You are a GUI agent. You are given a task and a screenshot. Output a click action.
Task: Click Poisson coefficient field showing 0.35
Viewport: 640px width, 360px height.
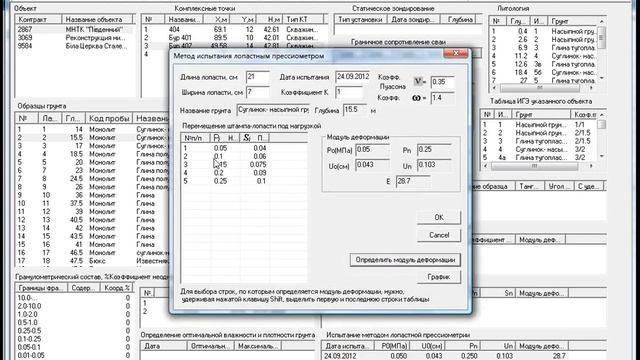(442, 82)
